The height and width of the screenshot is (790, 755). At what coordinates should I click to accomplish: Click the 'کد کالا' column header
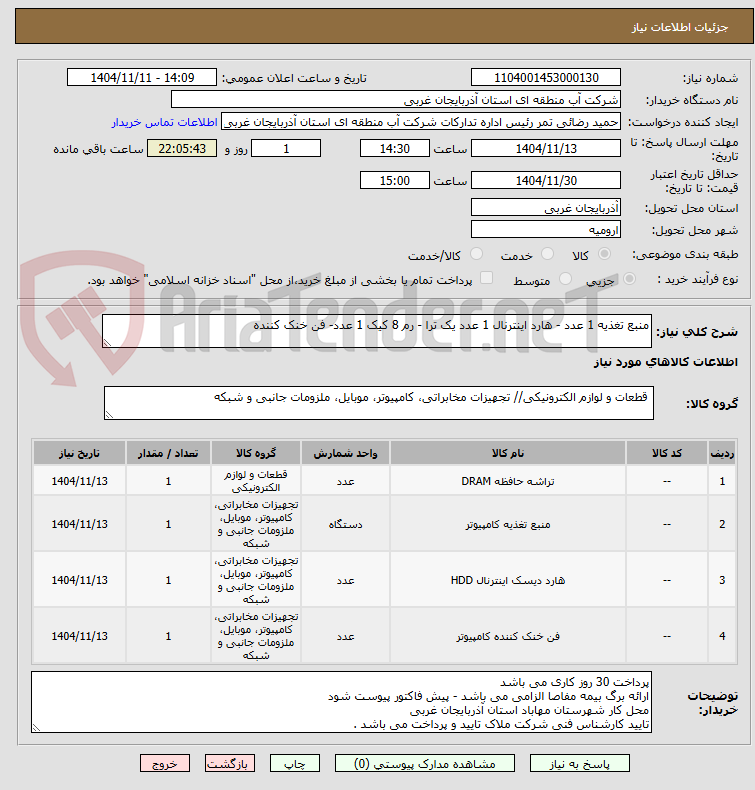coord(667,453)
